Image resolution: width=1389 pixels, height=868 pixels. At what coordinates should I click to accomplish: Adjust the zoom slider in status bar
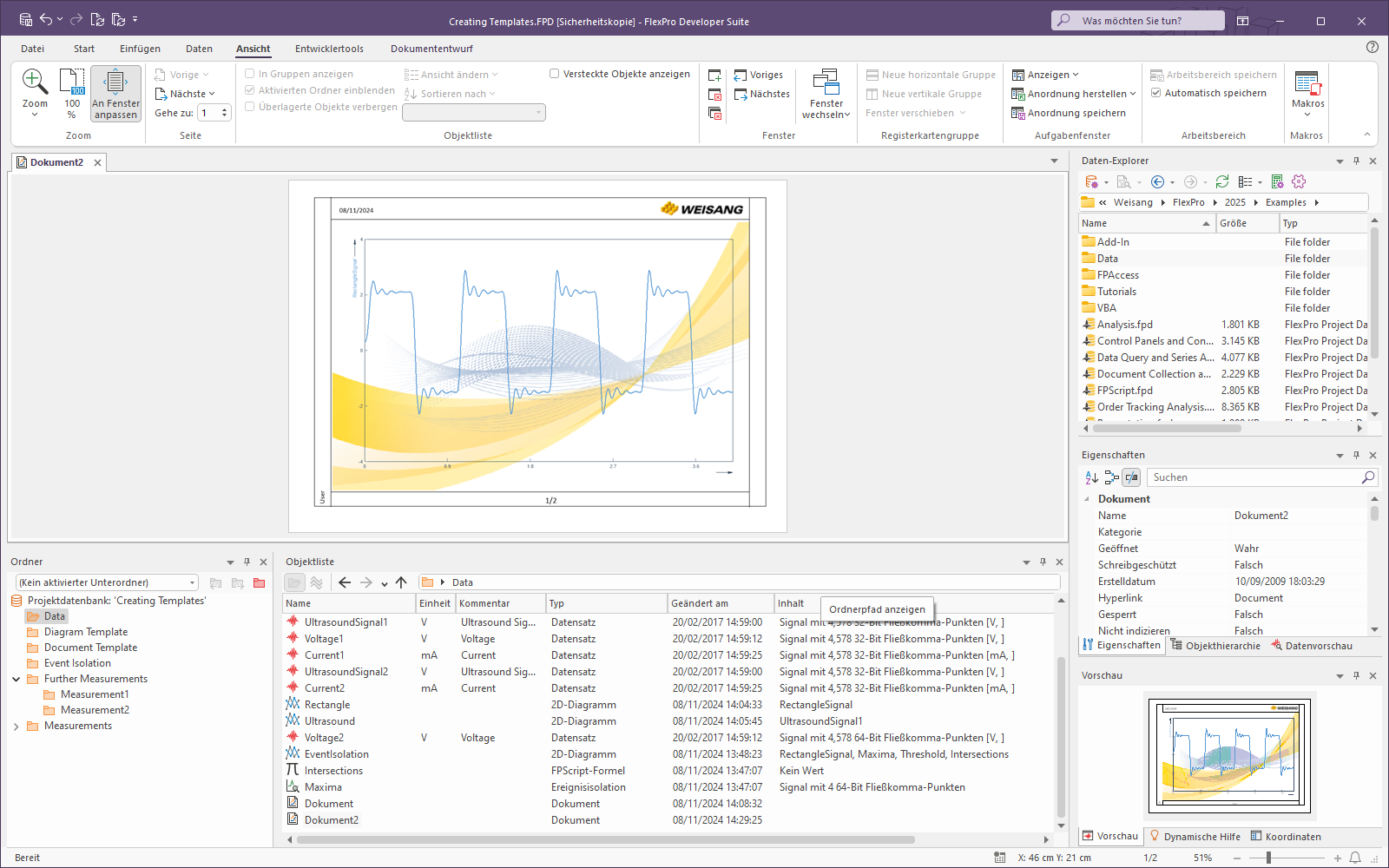coord(1268,858)
